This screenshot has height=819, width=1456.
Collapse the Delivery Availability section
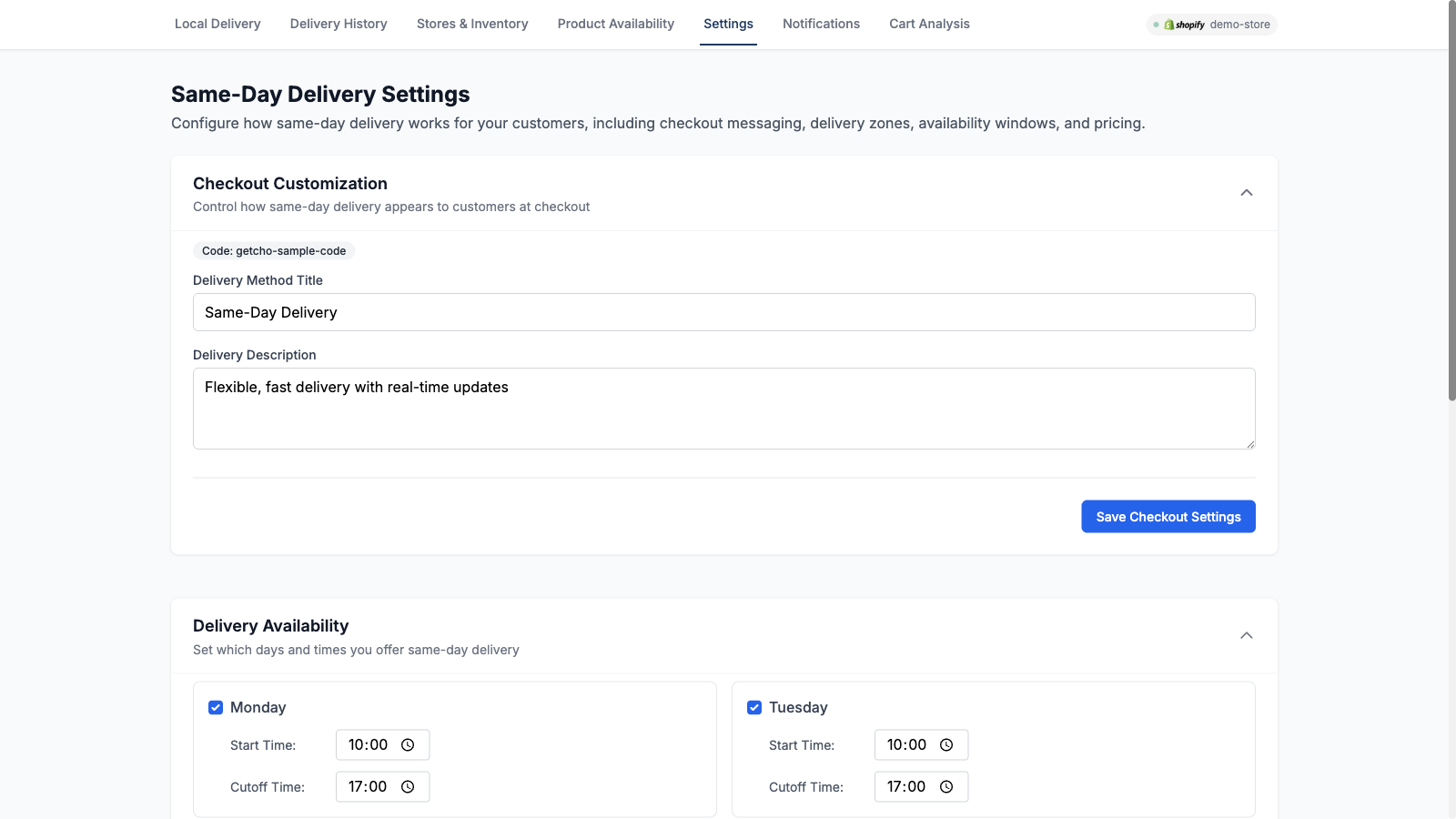[x=1247, y=635]
